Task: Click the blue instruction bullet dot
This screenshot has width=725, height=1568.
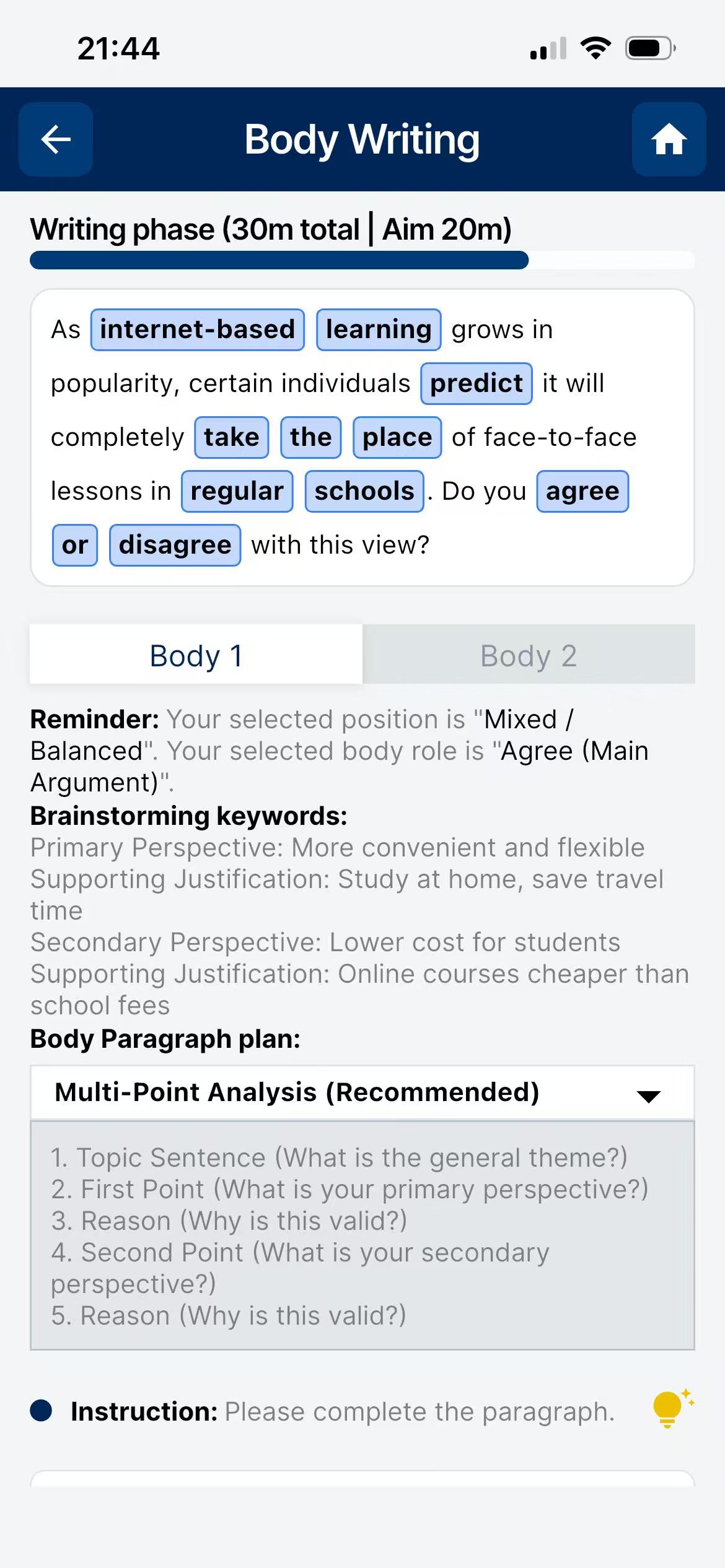Action: (41, 1411)
